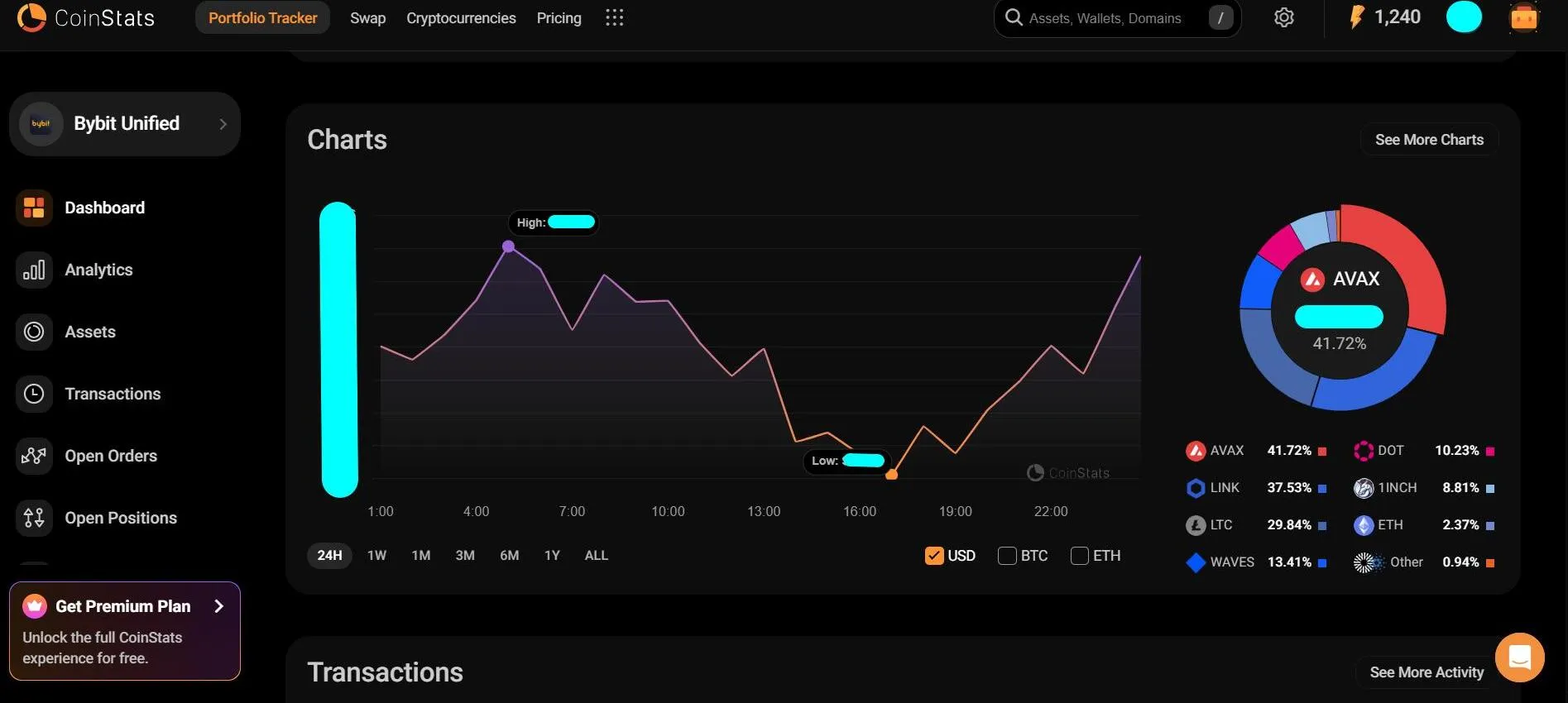Click the chart High point marker

point(509,246)
